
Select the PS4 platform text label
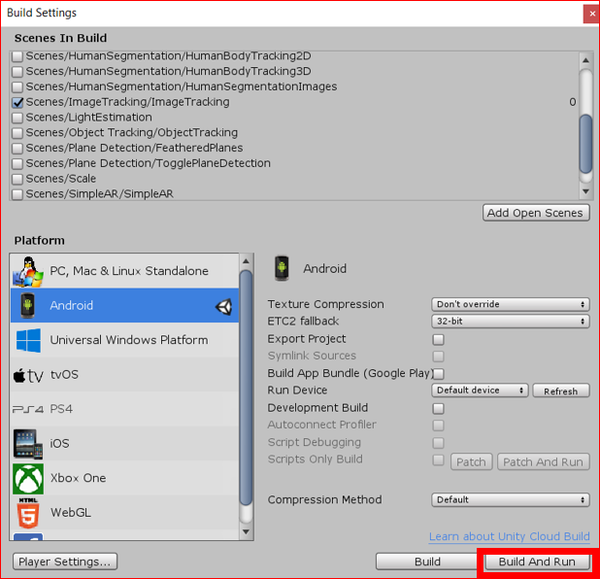[x=61, y=409]
